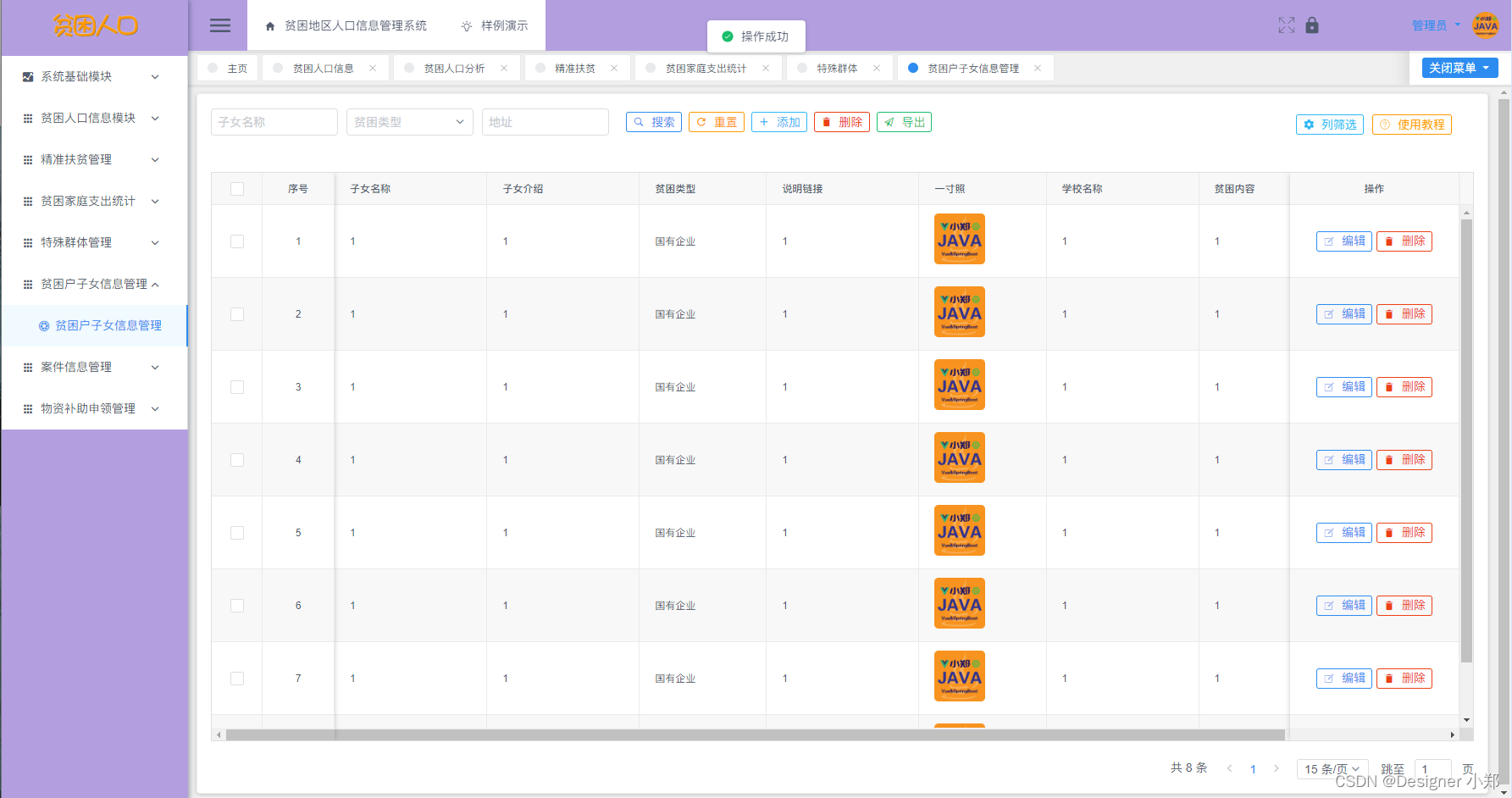Switch to the 贫困人口信息 tab
Viewport: 1512px width, 798px height.
324,69
